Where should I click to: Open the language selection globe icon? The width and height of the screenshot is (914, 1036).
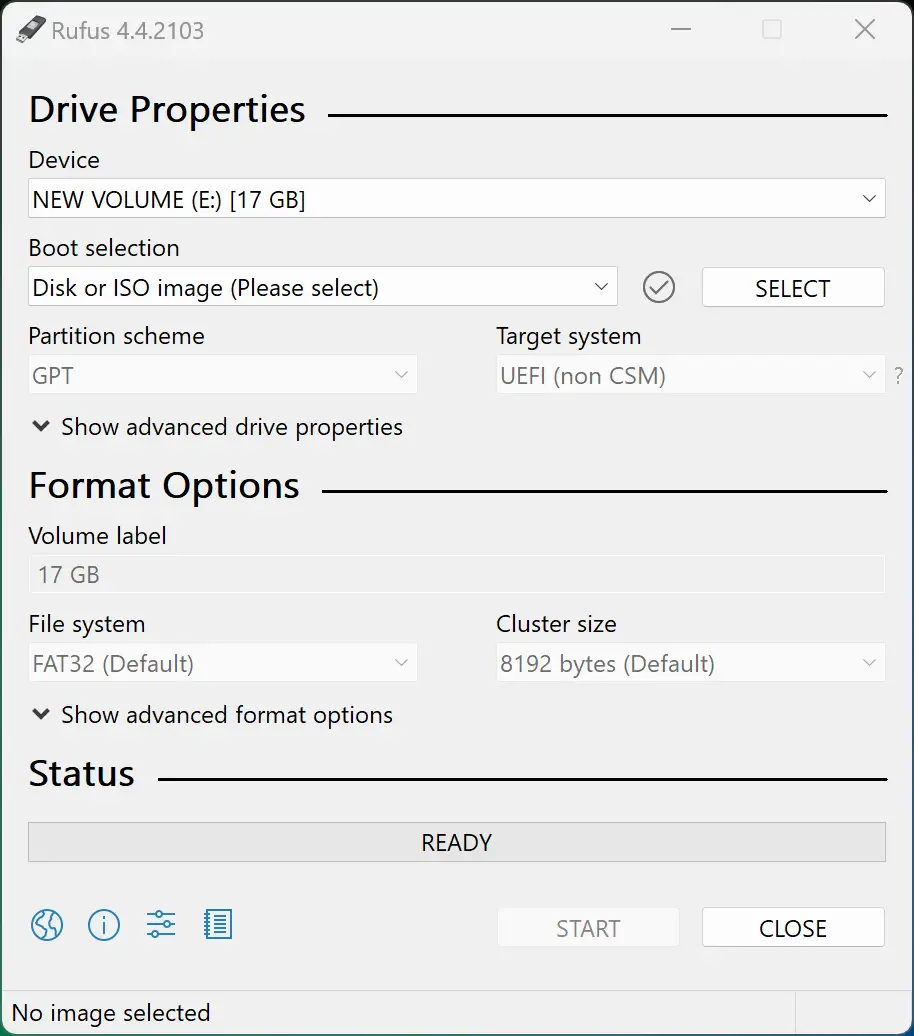click(46, 925)
